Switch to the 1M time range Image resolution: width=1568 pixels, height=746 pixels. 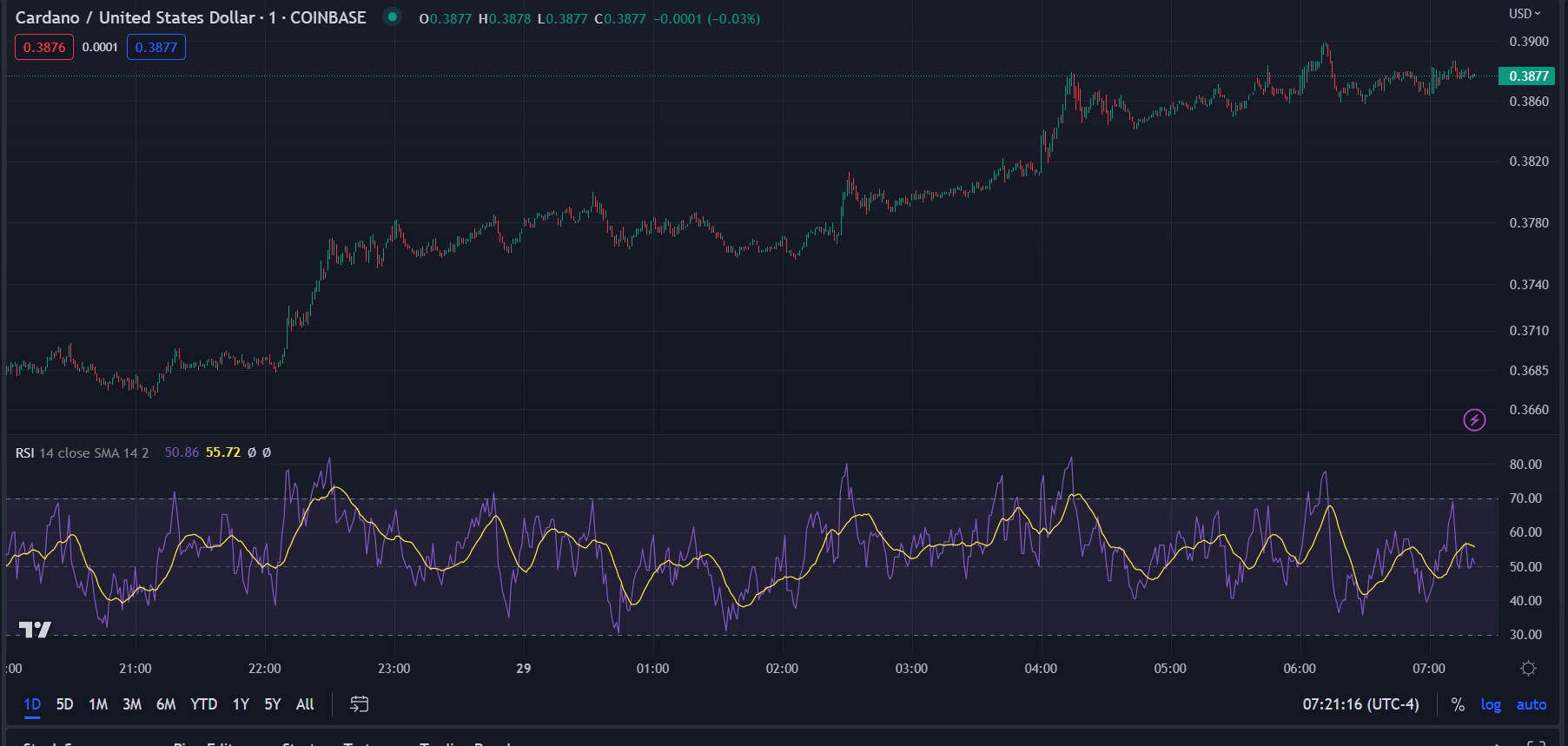click(98, 704)
